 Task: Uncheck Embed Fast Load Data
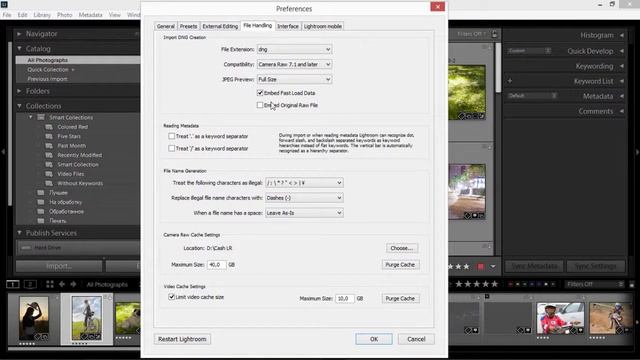260,93
